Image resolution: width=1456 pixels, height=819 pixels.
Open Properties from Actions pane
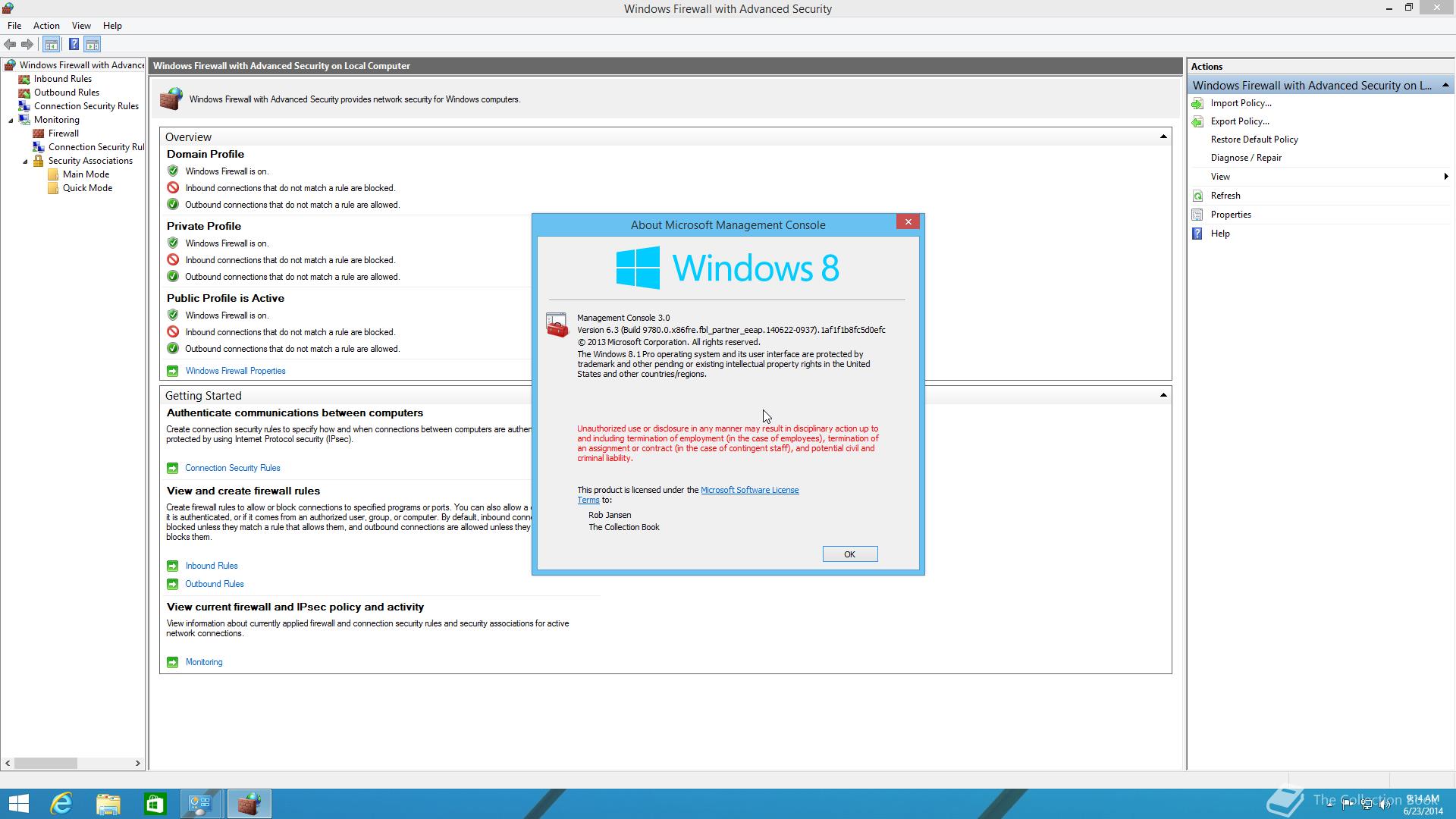tap(1231, 215)
